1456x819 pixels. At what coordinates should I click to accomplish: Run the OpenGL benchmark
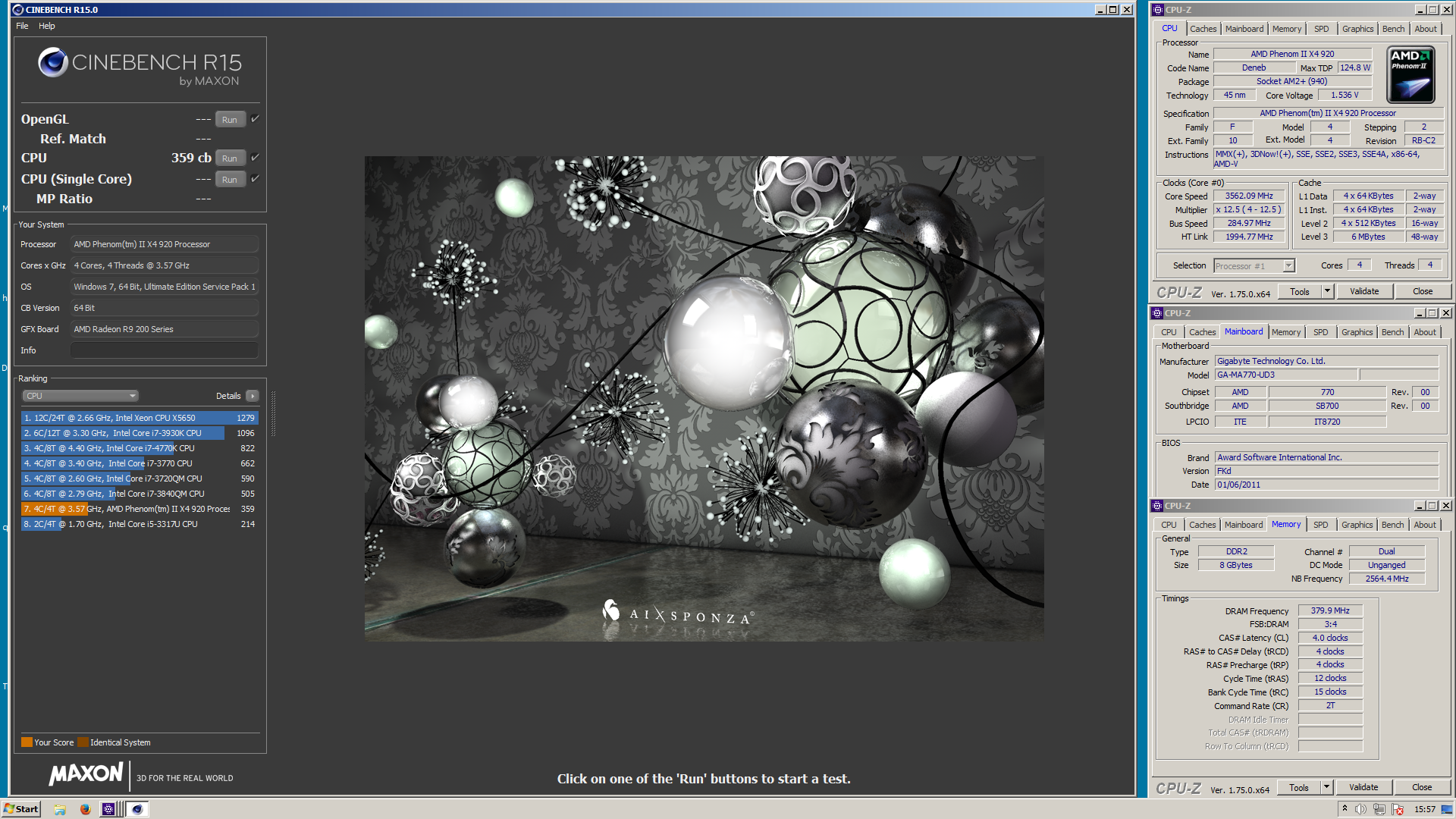(x=230, y=120)
